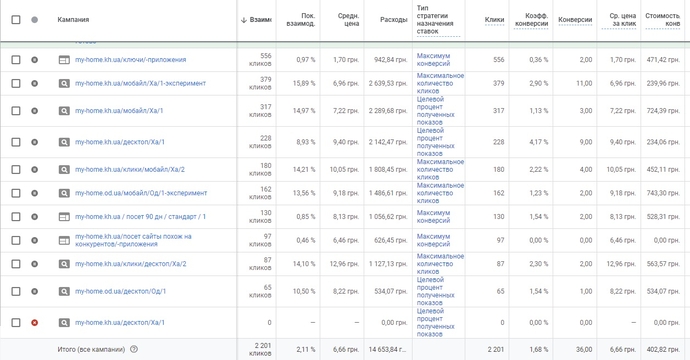Open status dropdown for od.ua/мобайл/Од/1-эксперимент
The width and height of the screenshot is (690, 360).
pyautogui.click(x=34, y=193)
